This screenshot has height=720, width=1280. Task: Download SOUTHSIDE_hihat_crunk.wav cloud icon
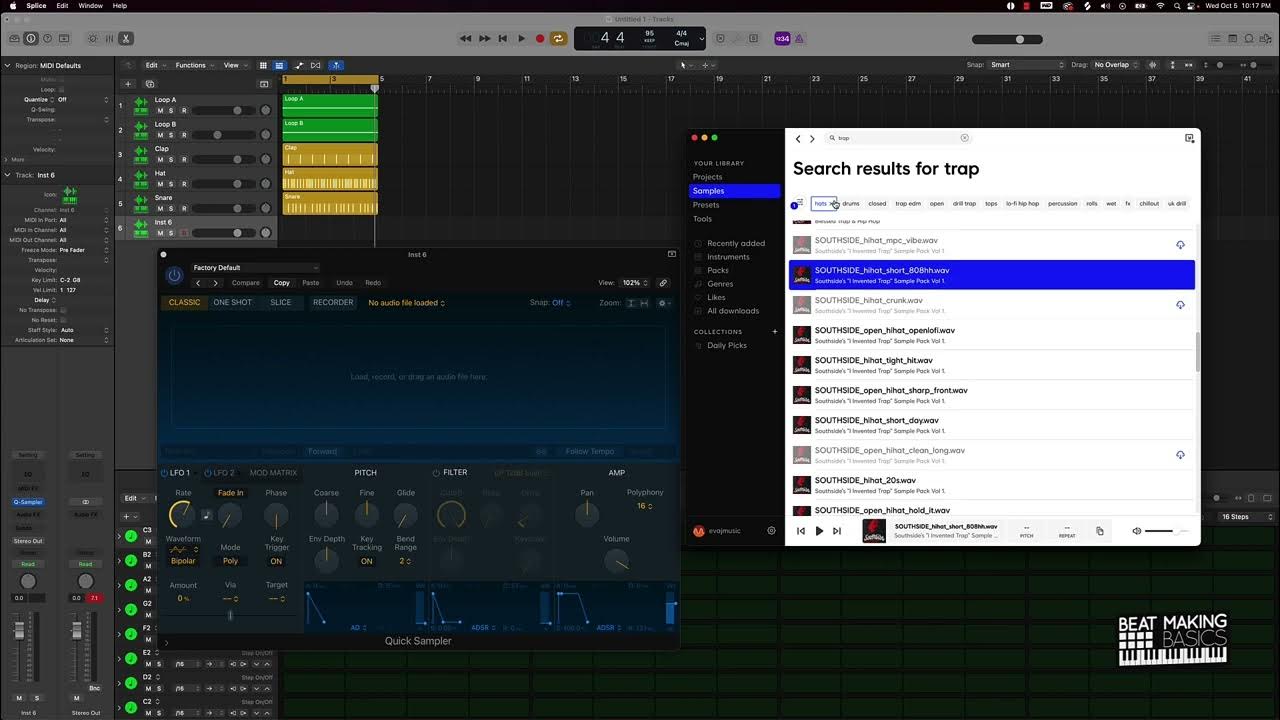click(1180, 305)
